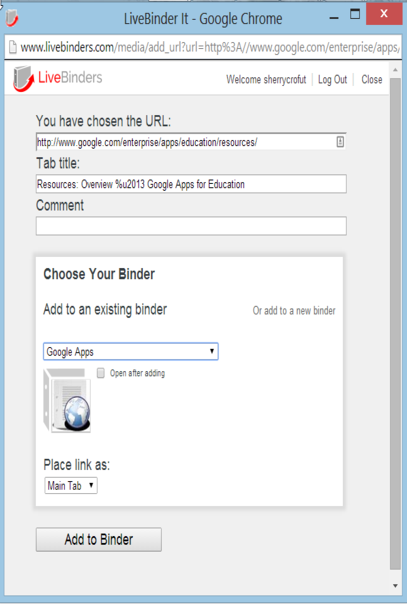
Task: Enable the Open after adding checkbox
Action: (x=100, y=373)
